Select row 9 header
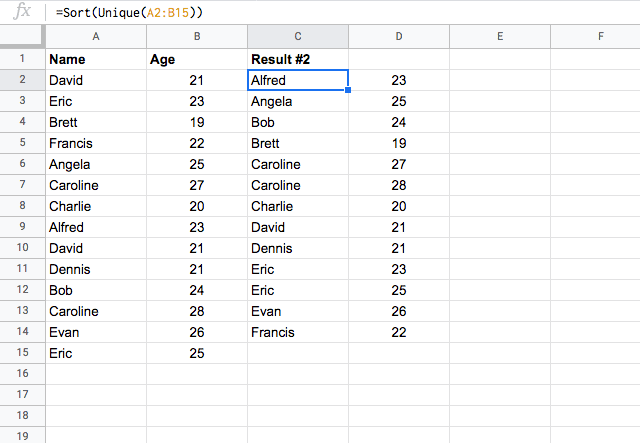The image size is (640, 443). (22, 227)
